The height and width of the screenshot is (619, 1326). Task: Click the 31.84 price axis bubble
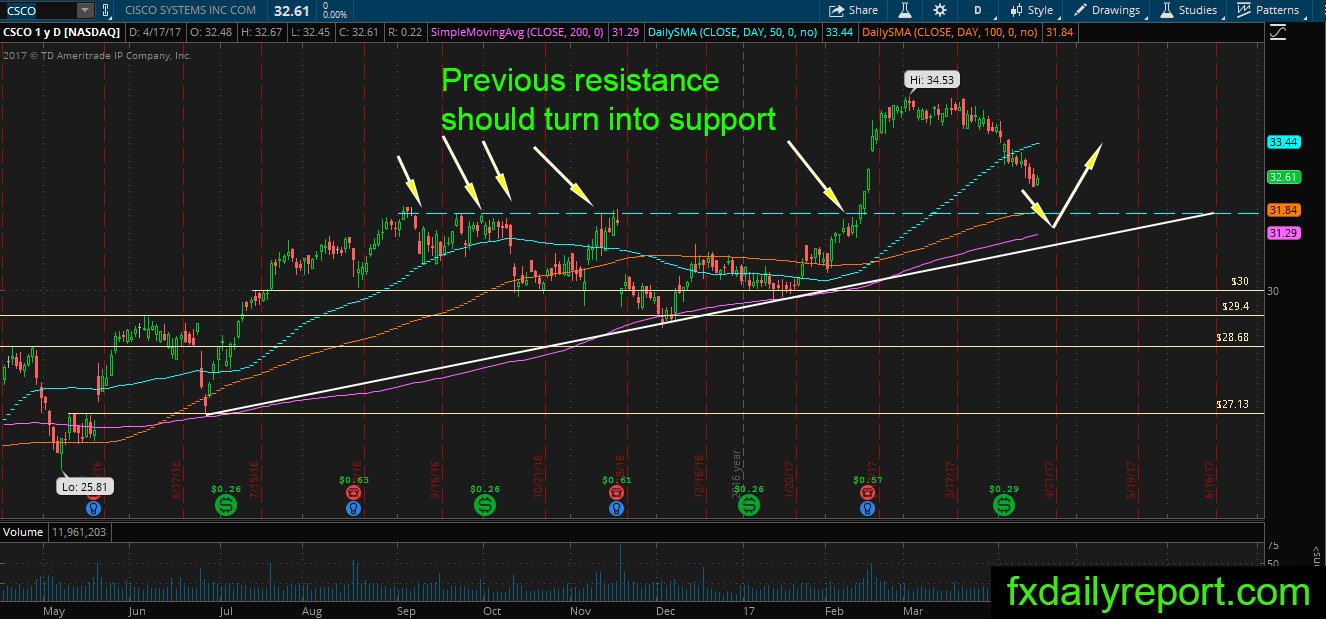coord(1283,210)
